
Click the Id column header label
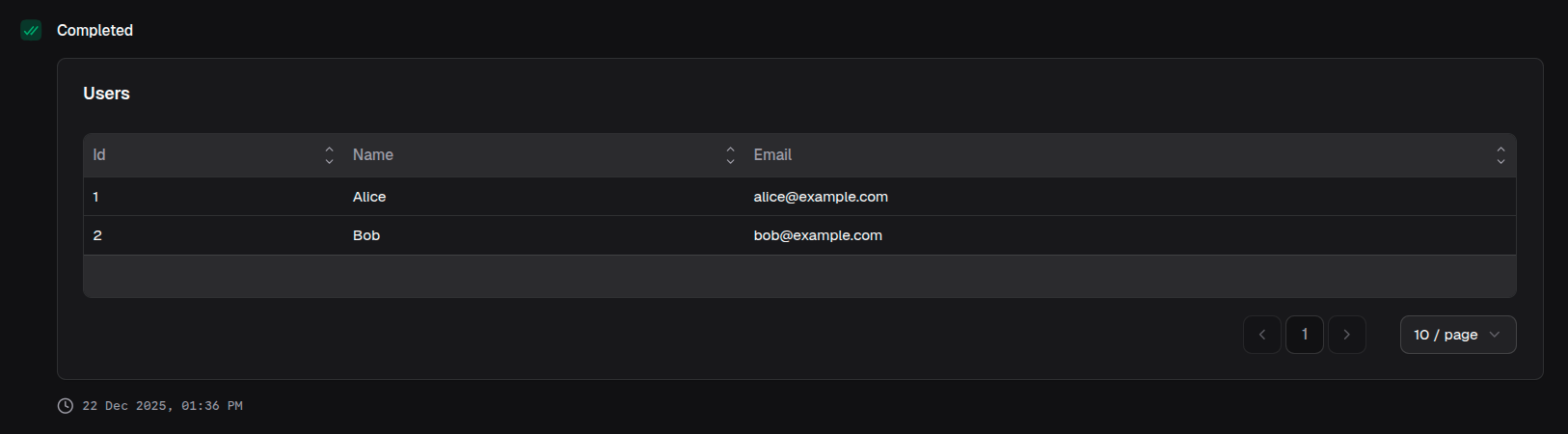99,155
